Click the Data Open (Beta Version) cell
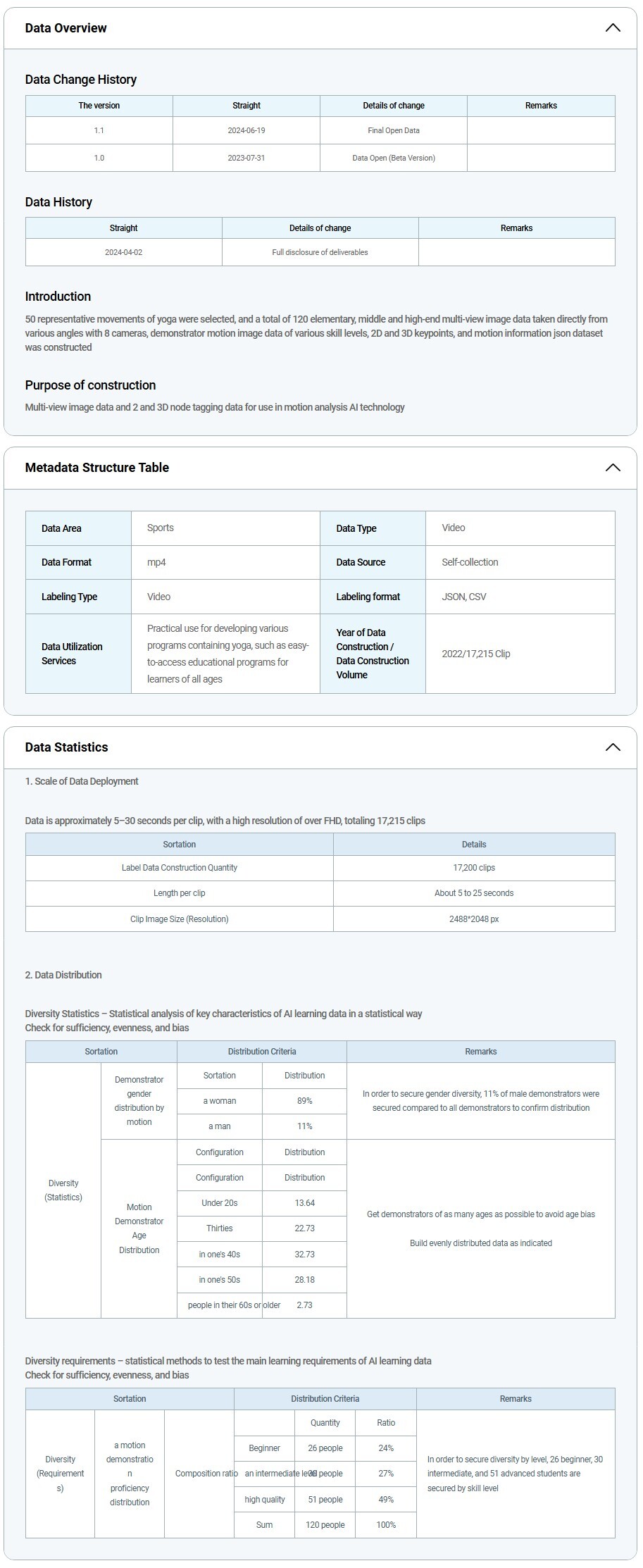The image size is (643, 1568). pyautogui.click(x=394, y=158)
